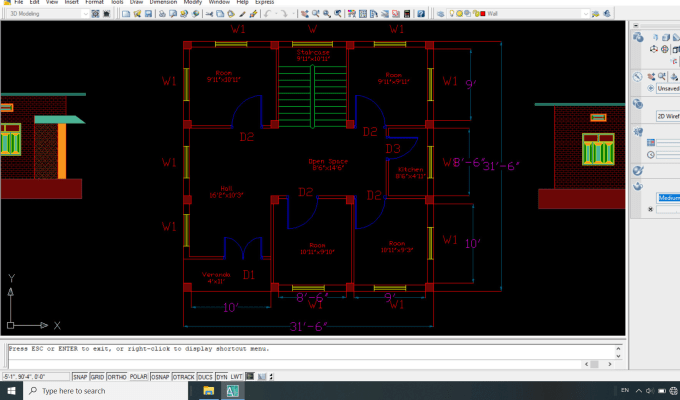Toggle ORTHO mode in the status bar

point(117,377)
